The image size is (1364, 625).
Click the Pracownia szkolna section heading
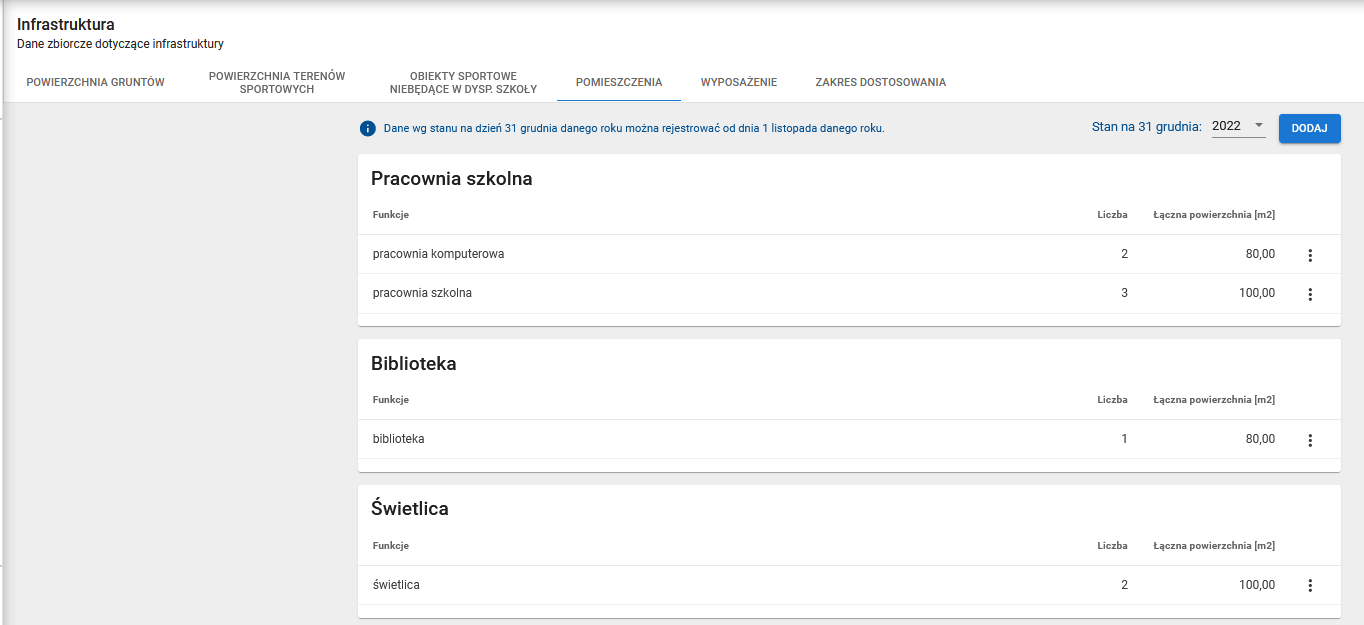coord(452,179)
